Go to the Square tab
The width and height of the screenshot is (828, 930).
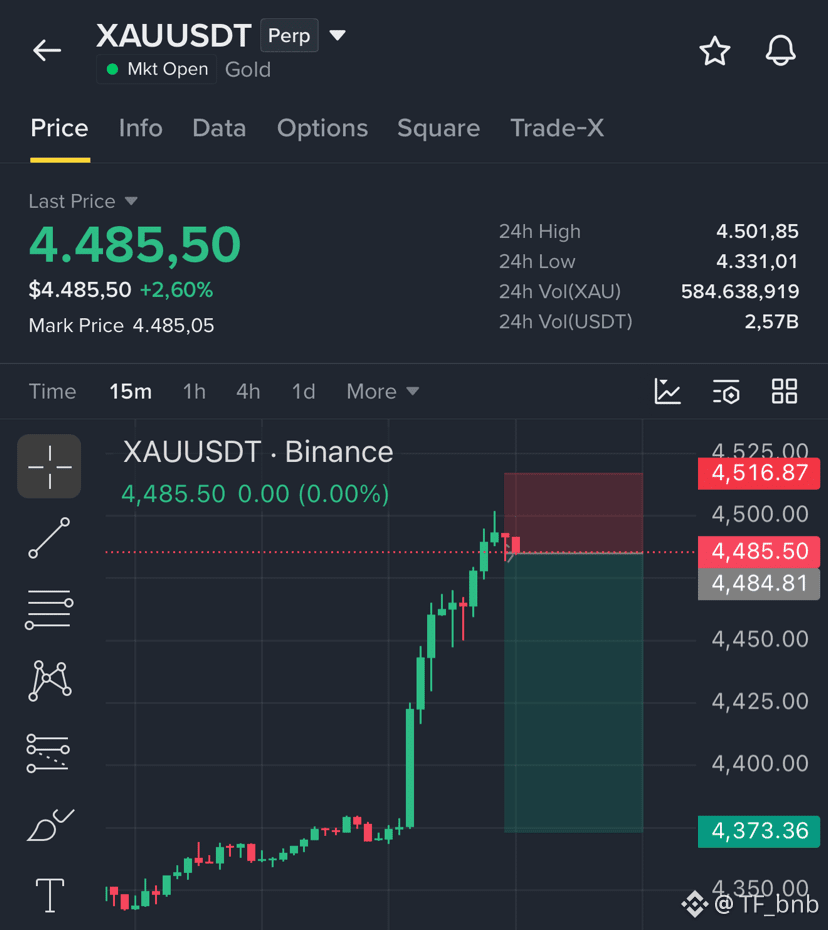438,128
